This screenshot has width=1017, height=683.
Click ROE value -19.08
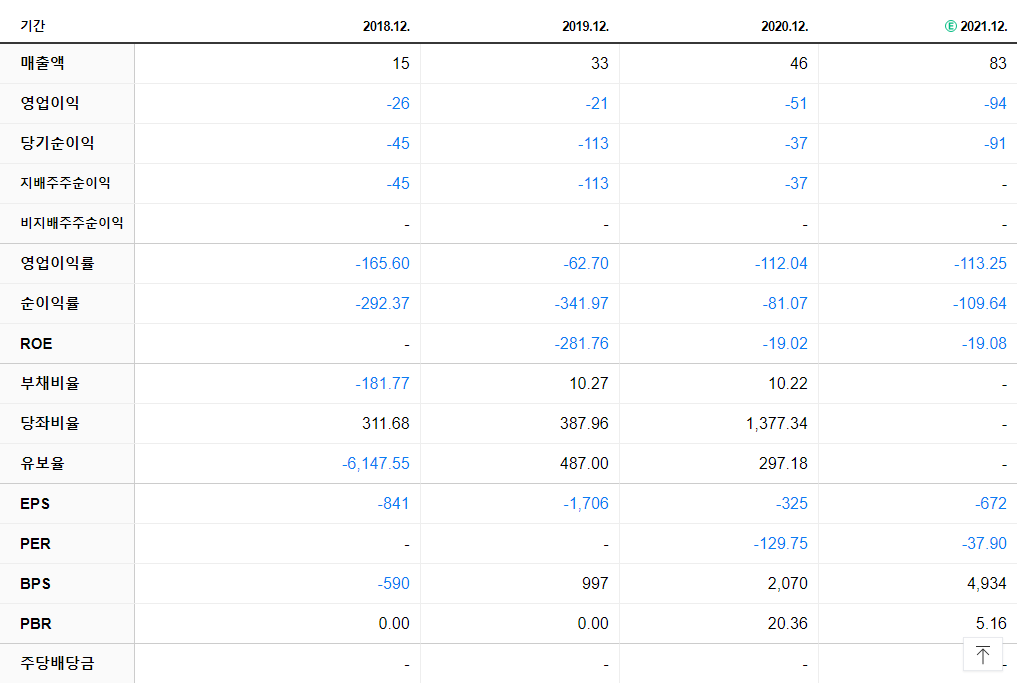984,344
